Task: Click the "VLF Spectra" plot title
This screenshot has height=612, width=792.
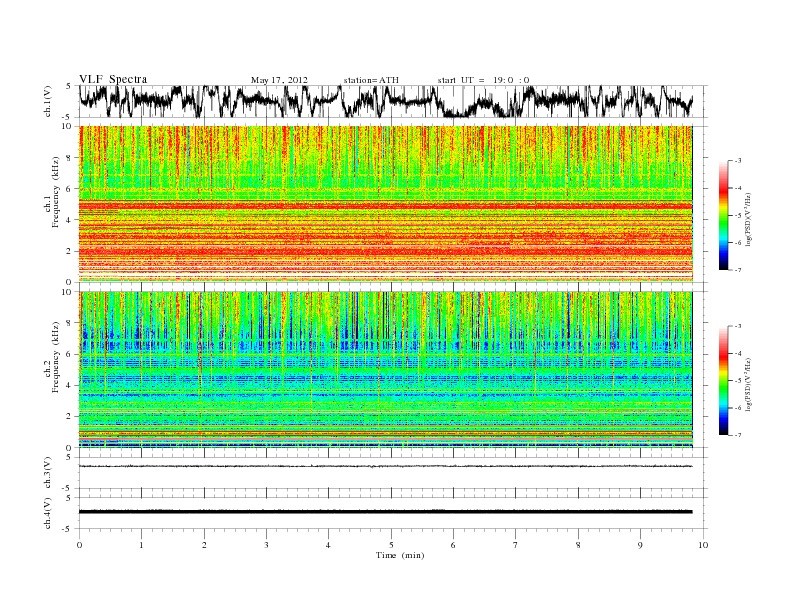Action: pos(113,79)
